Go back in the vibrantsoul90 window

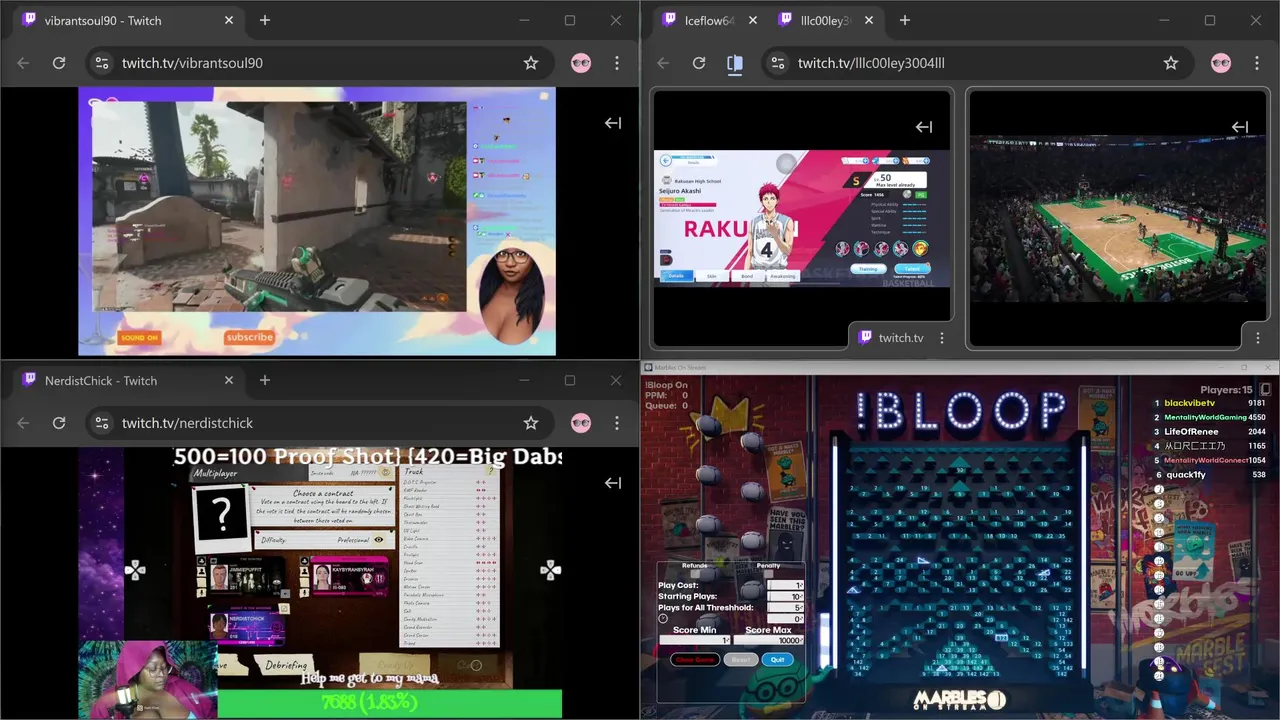[x=23, y=63]
